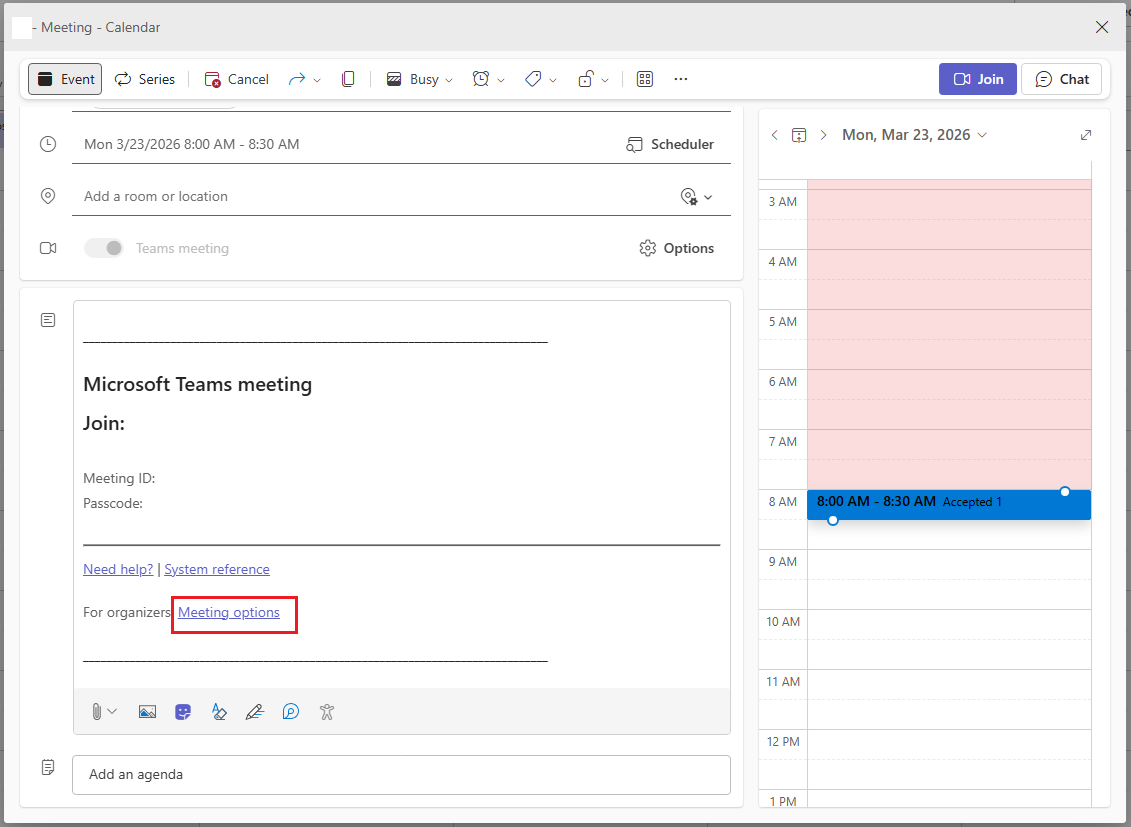Expand the Forward options dropdown
The width and height of the screenshot is (1131, 827).
point(317,80)
